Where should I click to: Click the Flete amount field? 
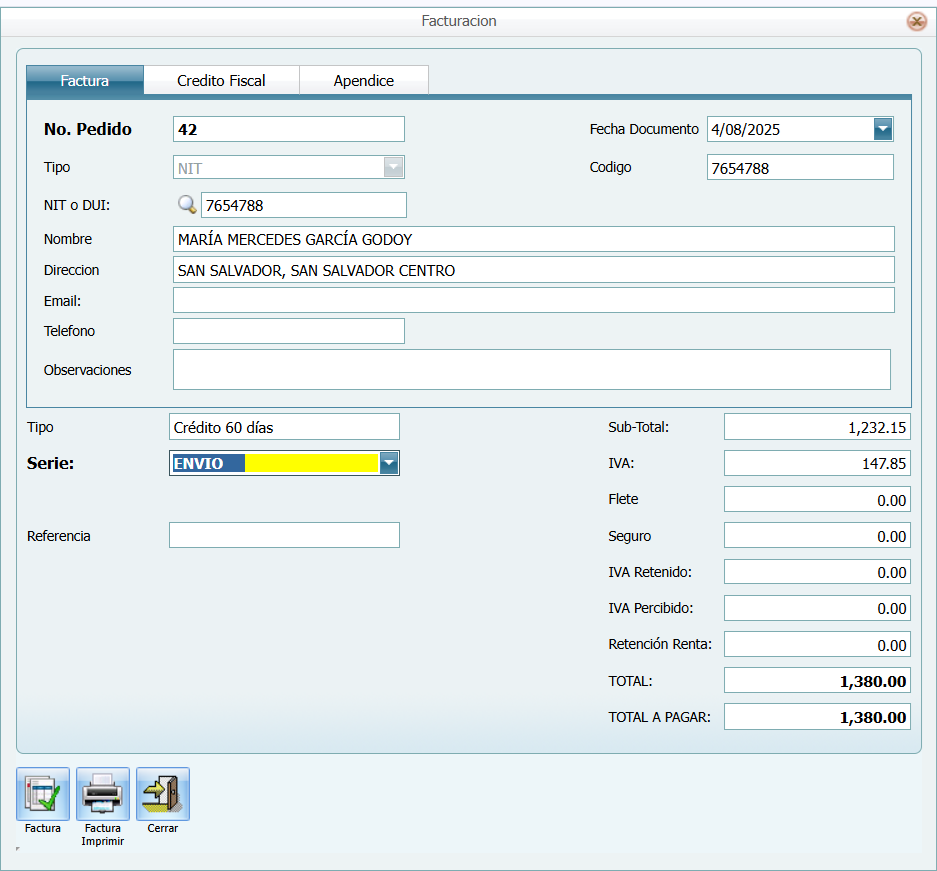tap(816, 499)
